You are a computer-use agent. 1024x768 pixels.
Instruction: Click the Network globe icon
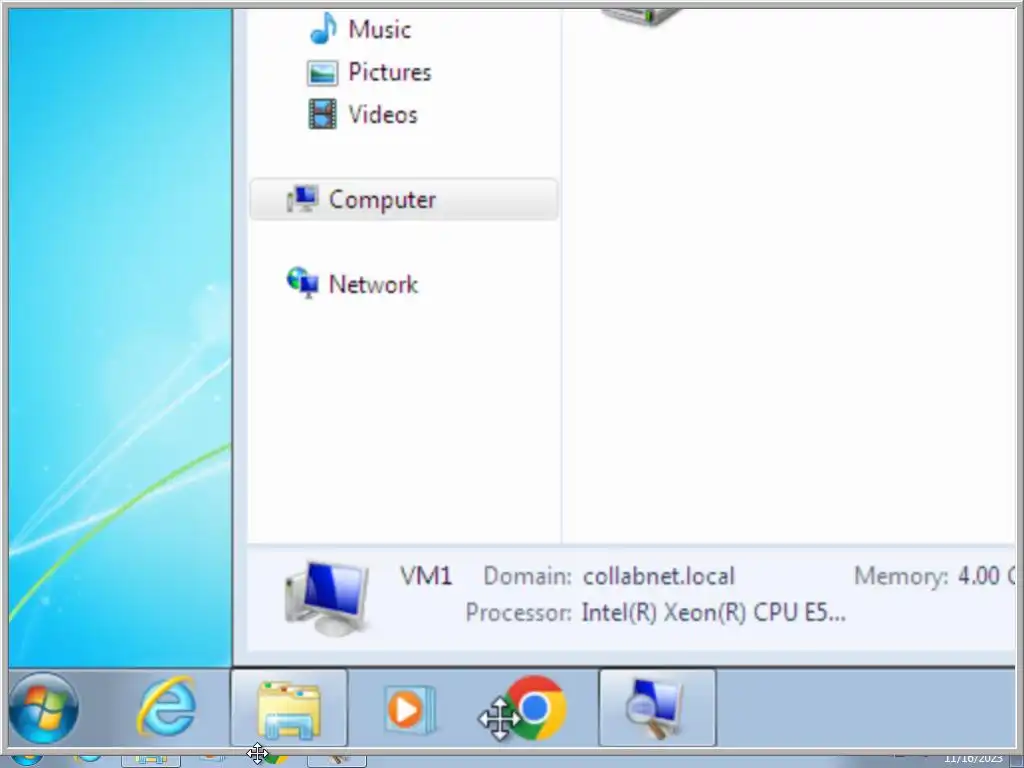[x=302, y=283]
